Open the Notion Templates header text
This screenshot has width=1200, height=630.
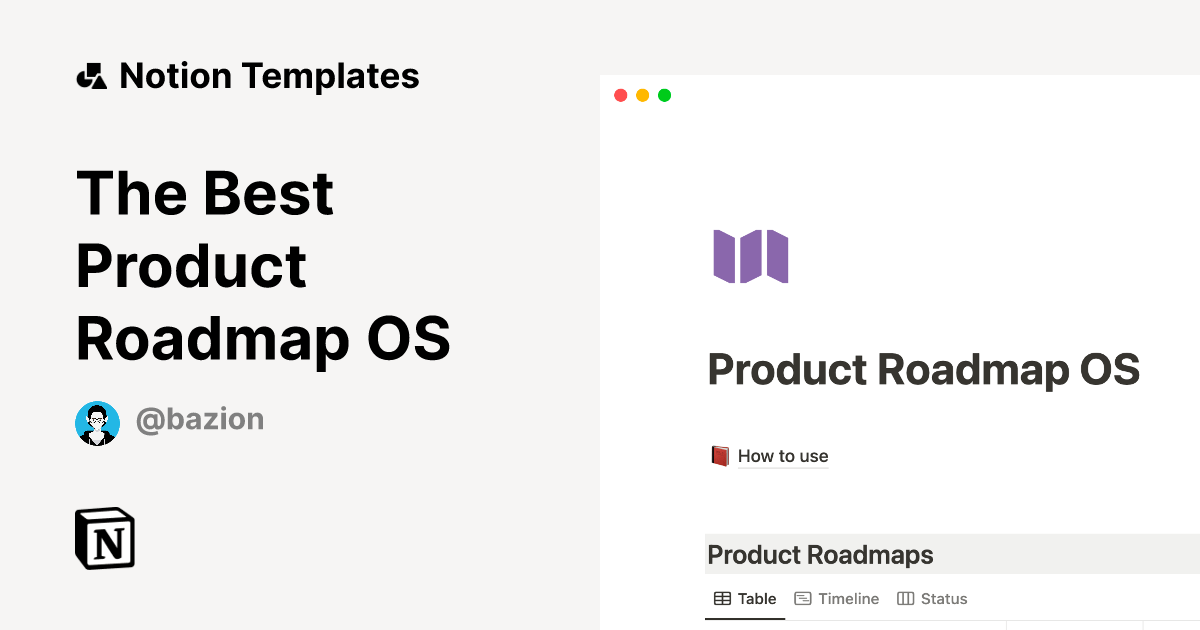pos(269,76)
